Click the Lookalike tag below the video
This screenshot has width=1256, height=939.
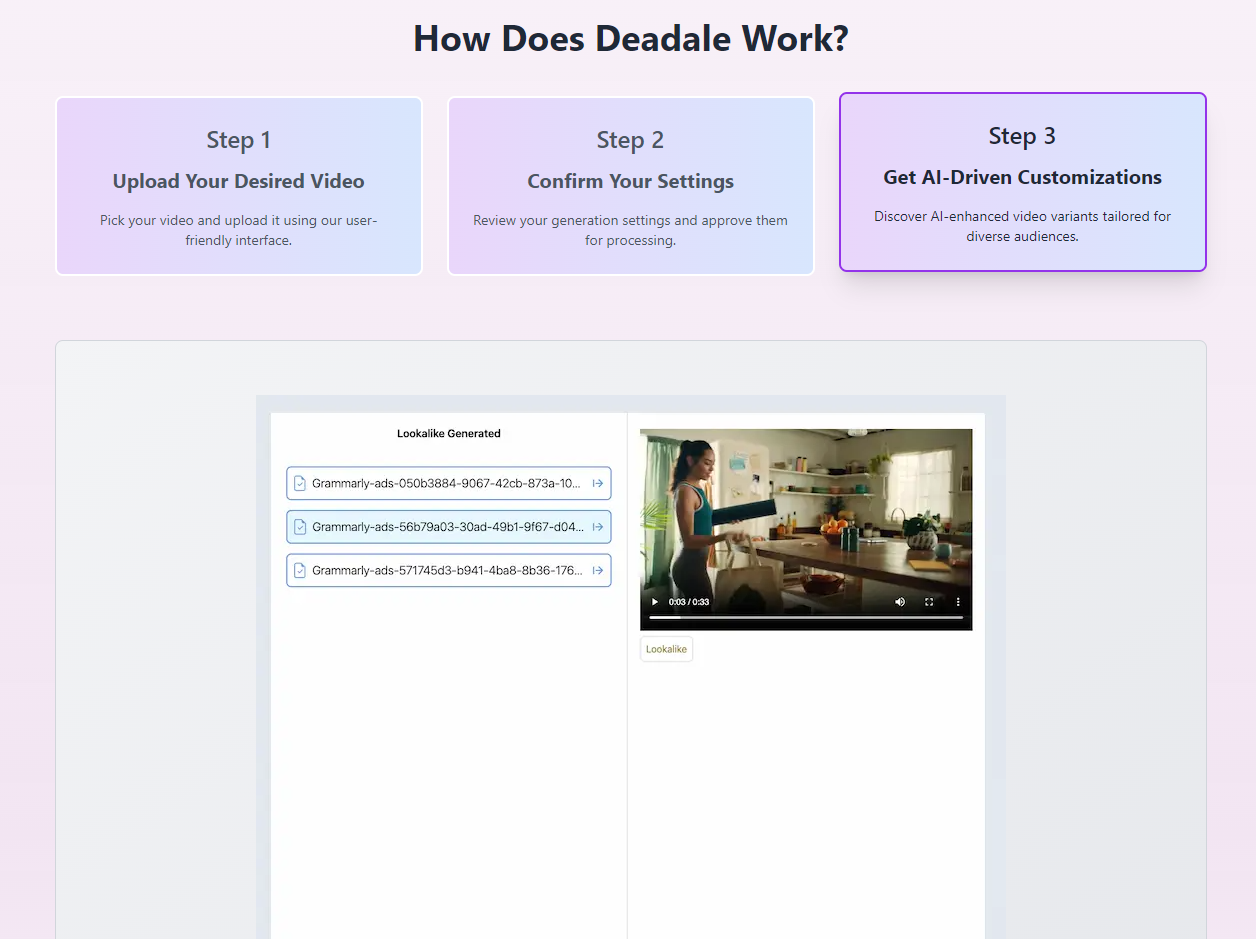pyautogui.click(x=666, y=649)
